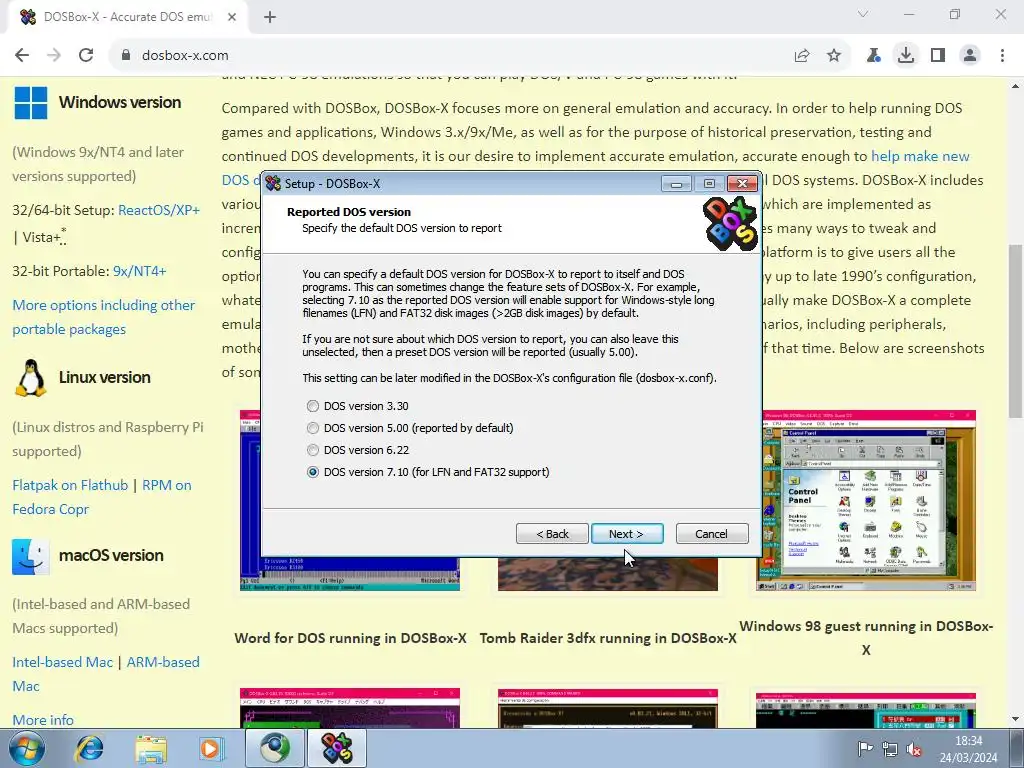Viewport: 1024px width, 768px height.
Task: Open Flatpak on Flathub link
Action: (x=70, y=485)
